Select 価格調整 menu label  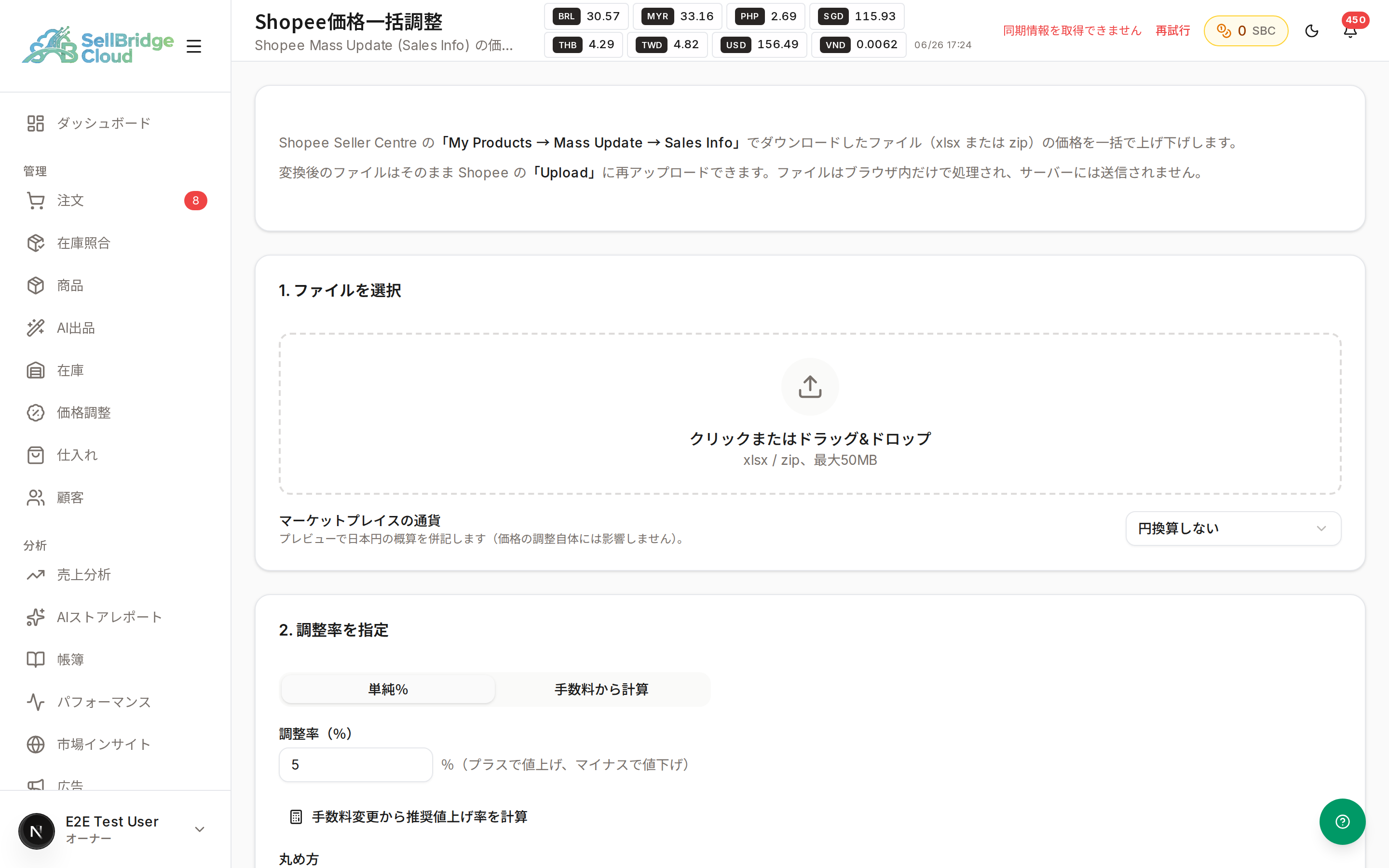pos(84,413)
